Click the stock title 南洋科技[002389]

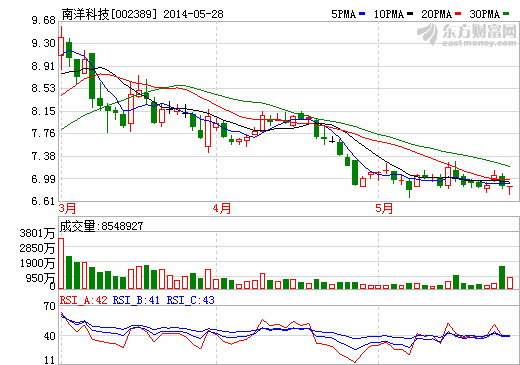click(x=109, y=14)
